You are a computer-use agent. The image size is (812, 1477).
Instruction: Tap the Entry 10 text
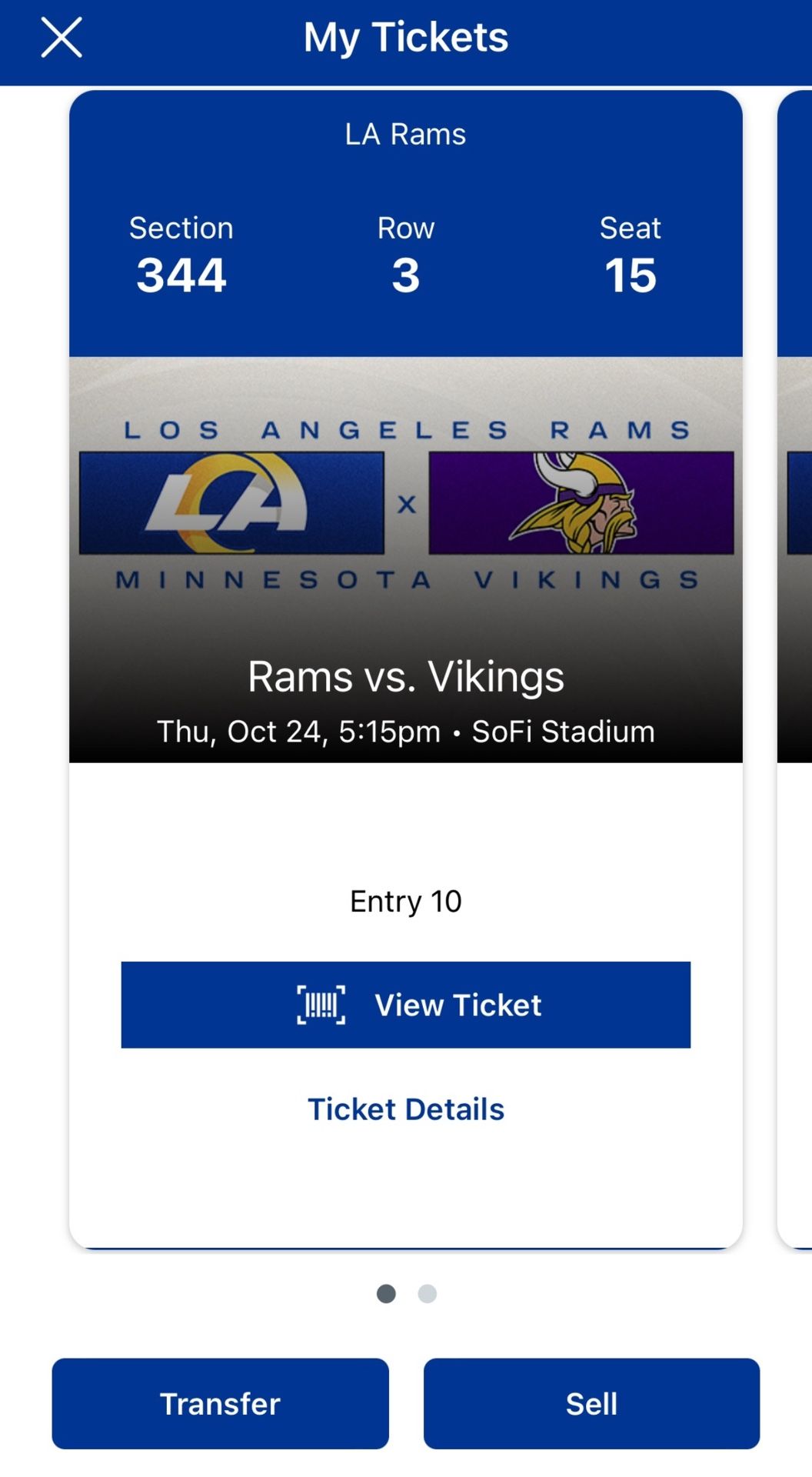(x=406, y=901)
